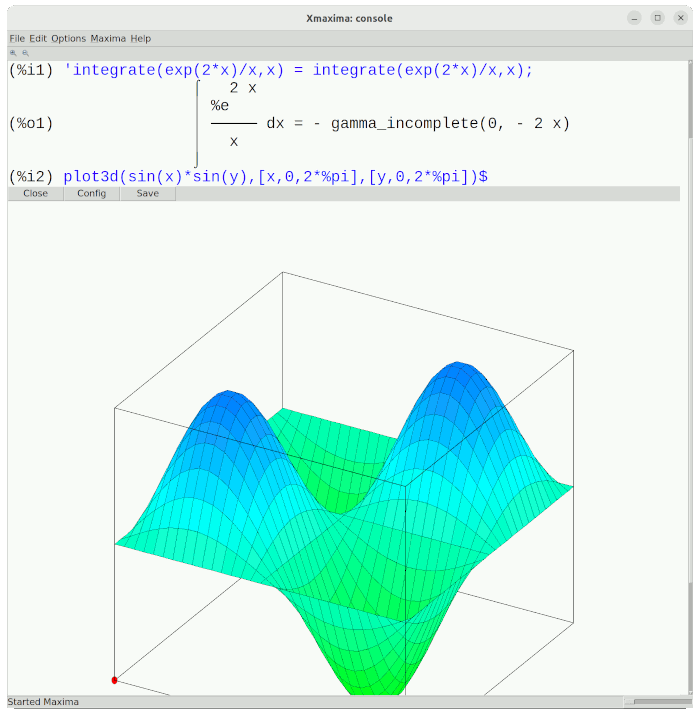
Task: Maximize the Xmaxima window
Action: click(657, 18)
